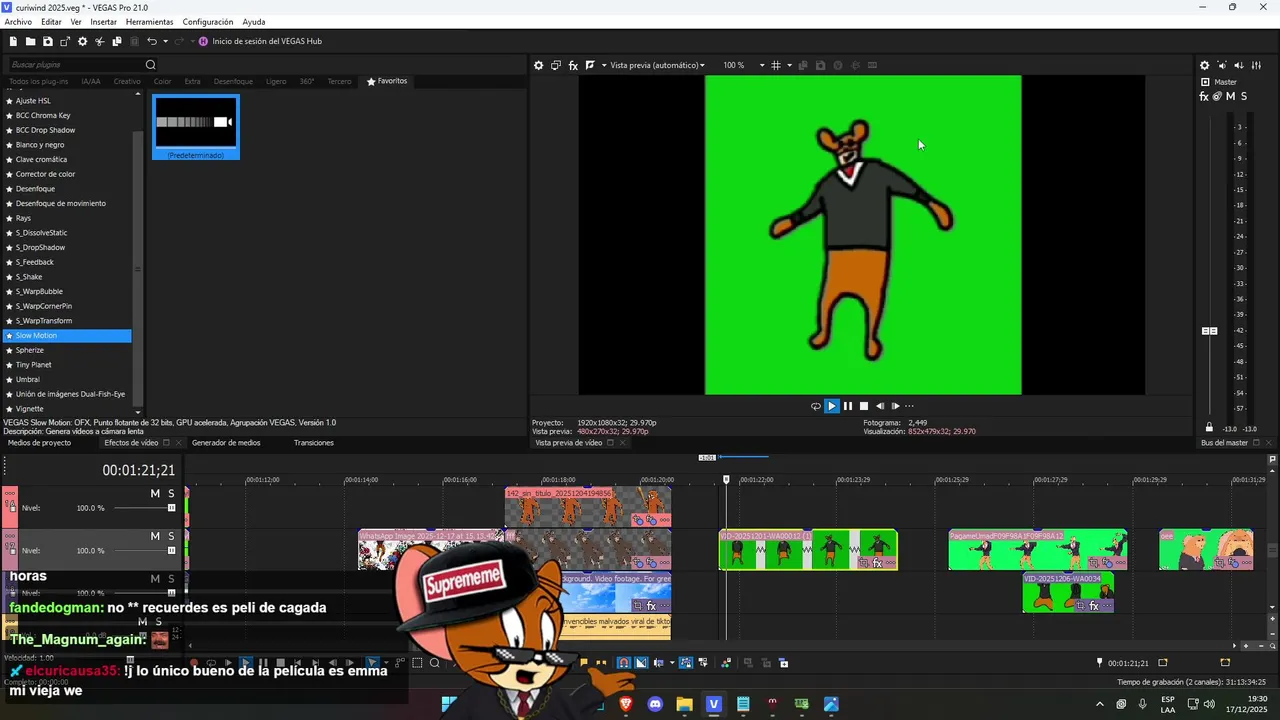Open the Archivo menu
The height and width of the screenshot is (720, 1280).
(x=18, y=22)
